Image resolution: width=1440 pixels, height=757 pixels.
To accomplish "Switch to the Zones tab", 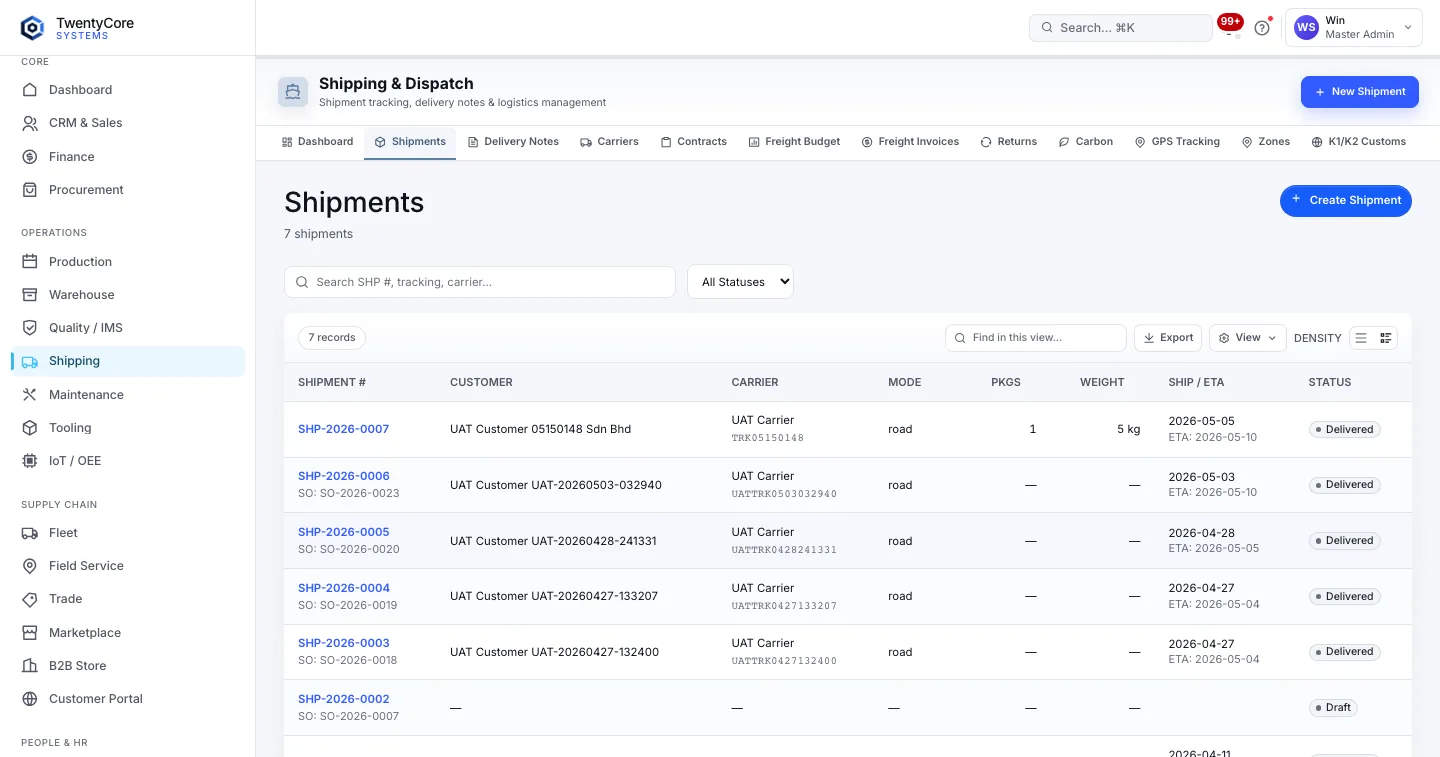I will point(1266,142).
